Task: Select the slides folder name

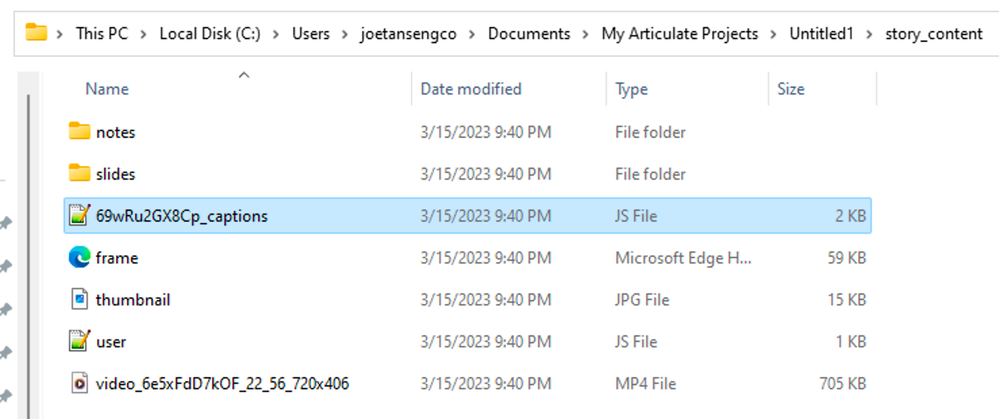Action: (x=116, y=174)
